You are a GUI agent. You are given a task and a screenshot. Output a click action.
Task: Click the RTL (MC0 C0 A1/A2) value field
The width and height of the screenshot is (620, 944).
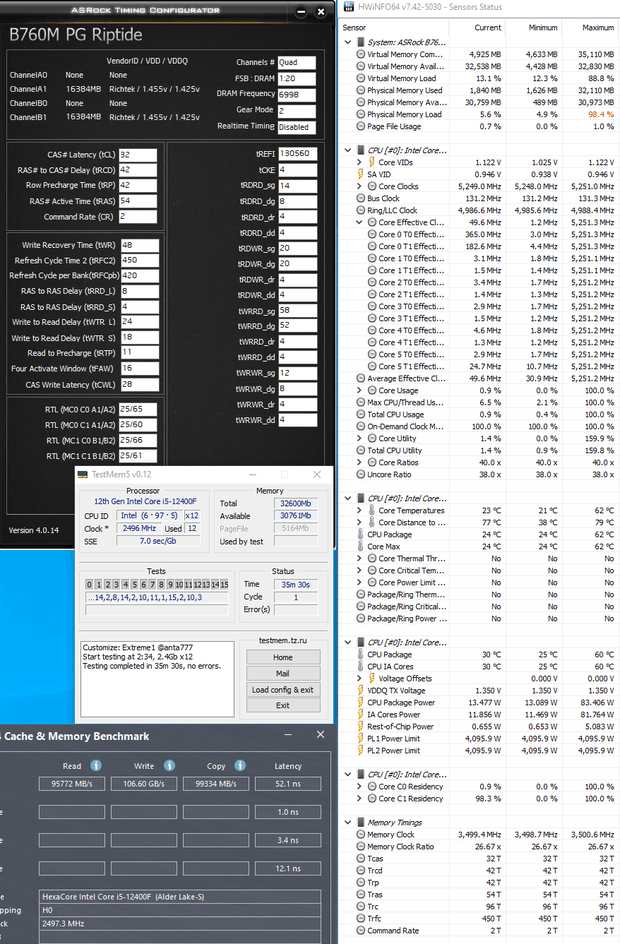click(138, 409)
